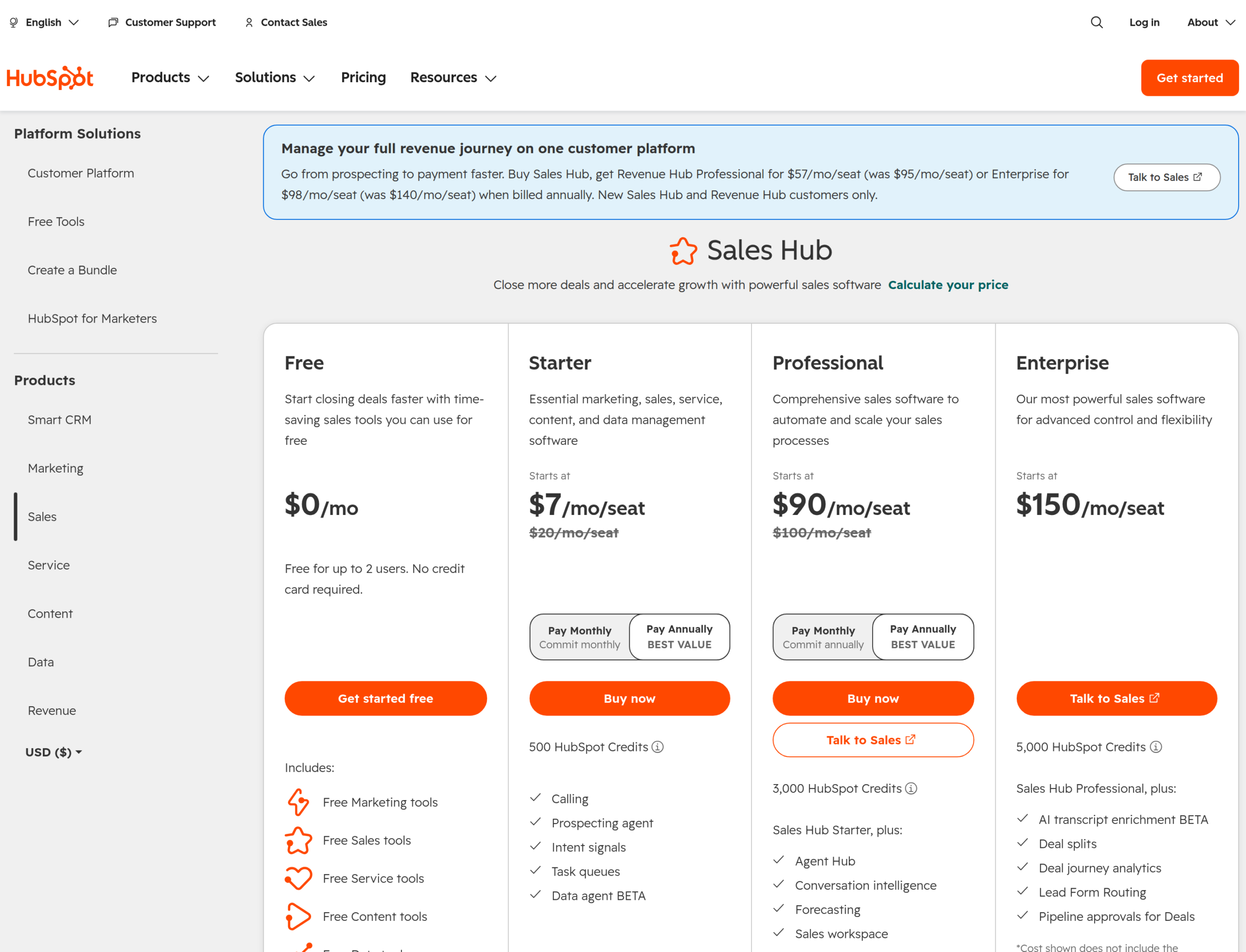Click the Free Marketing tools icon
The width and height of the screenshot is (1246, 952).
pos(298,803)
